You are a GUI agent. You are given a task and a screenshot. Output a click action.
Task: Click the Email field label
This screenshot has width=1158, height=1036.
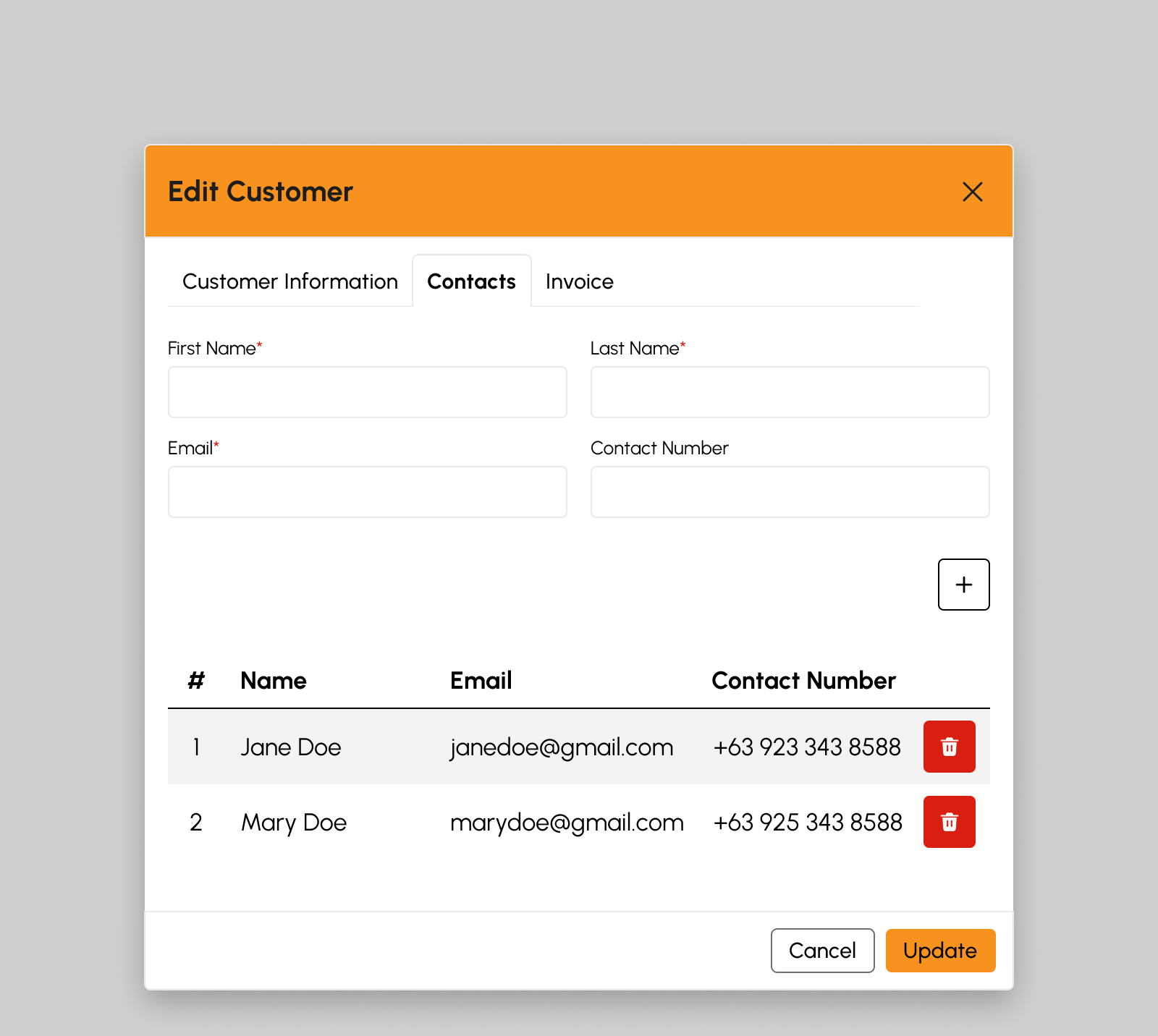click(193, 448)
